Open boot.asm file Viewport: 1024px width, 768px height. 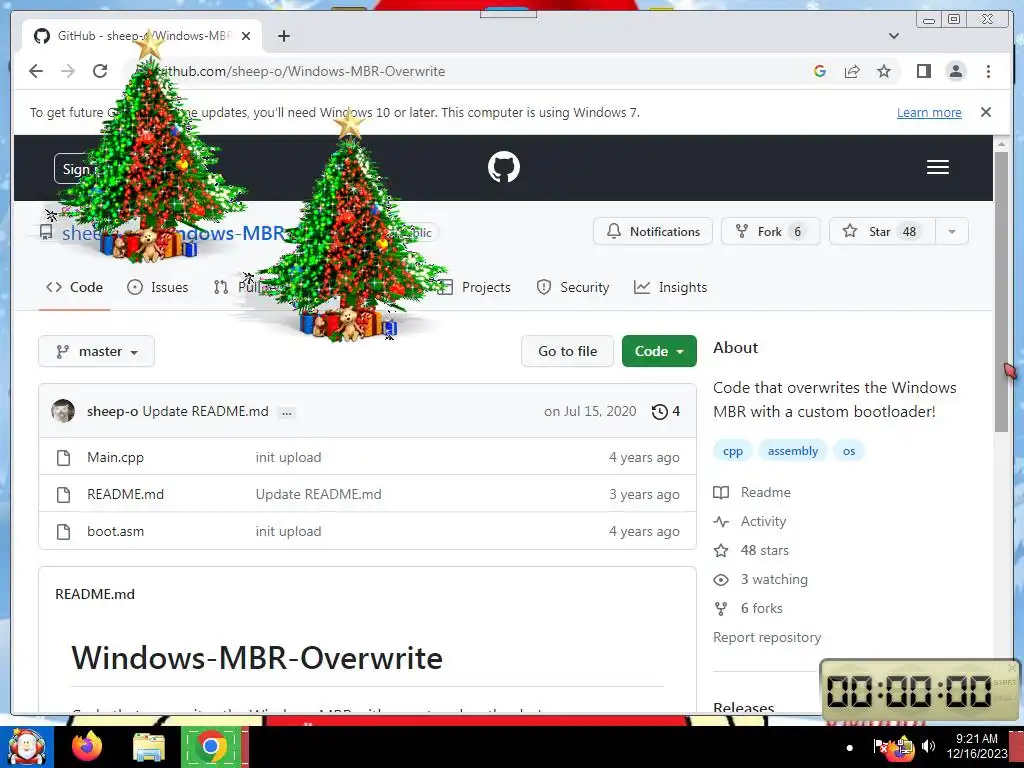point(116,532)
